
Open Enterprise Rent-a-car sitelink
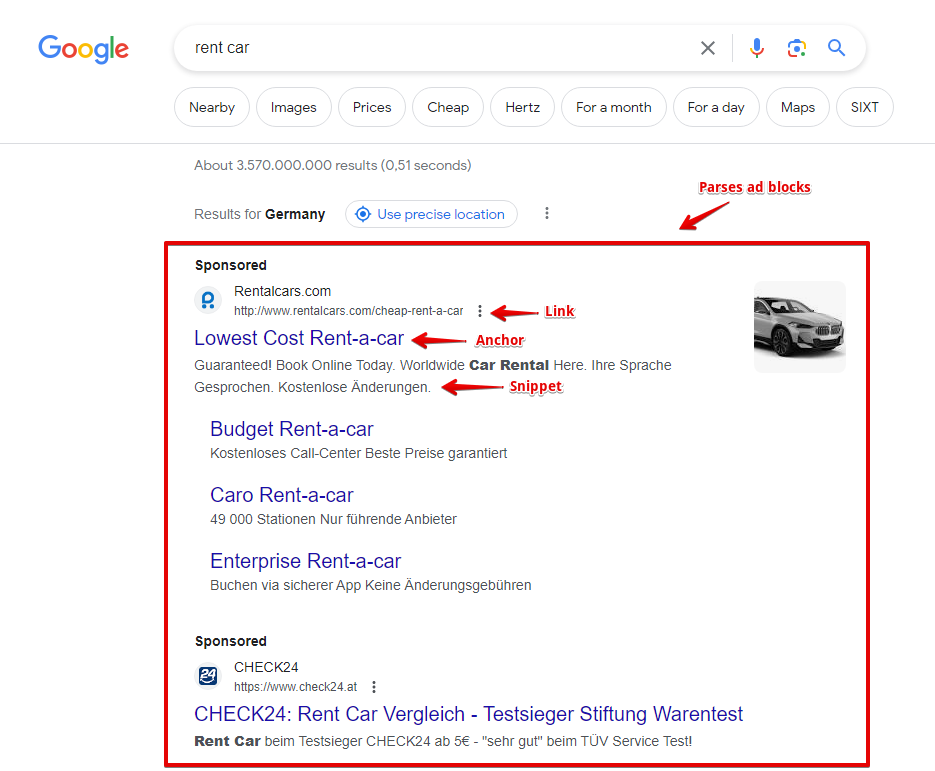tap(305, 561)
